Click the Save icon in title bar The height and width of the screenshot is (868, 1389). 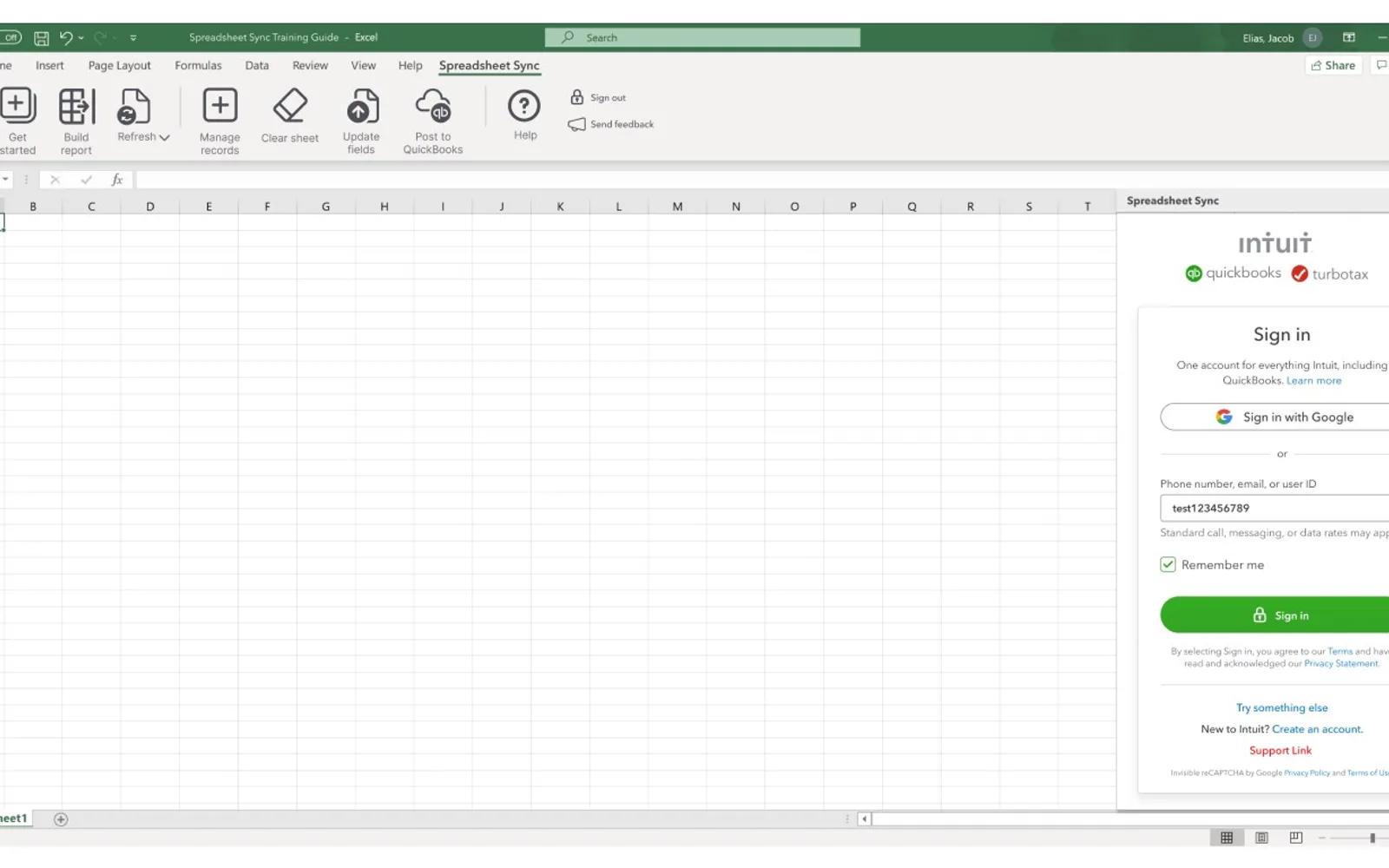click(41, 38)
